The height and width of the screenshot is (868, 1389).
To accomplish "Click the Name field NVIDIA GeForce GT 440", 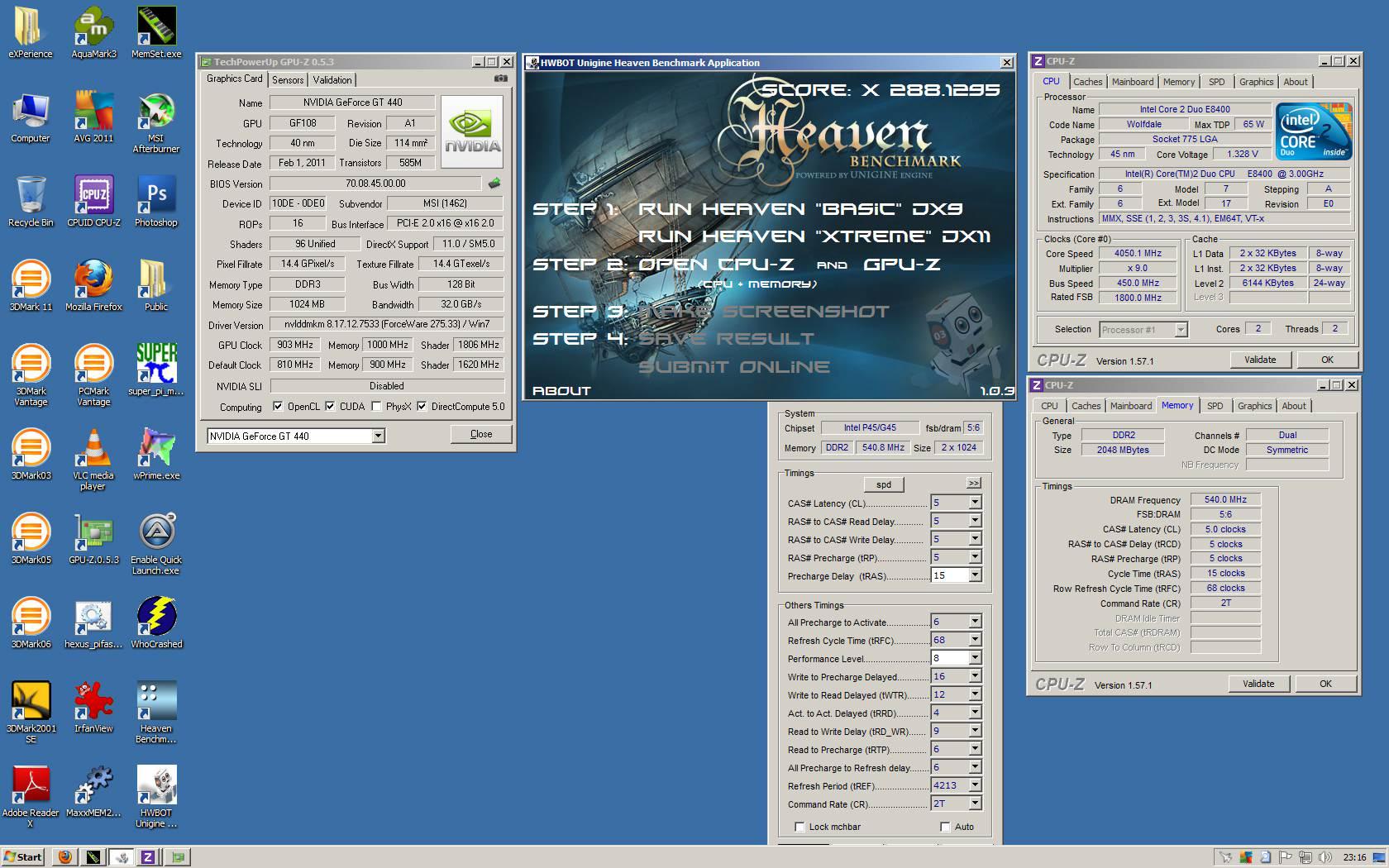I will point(352,103).
